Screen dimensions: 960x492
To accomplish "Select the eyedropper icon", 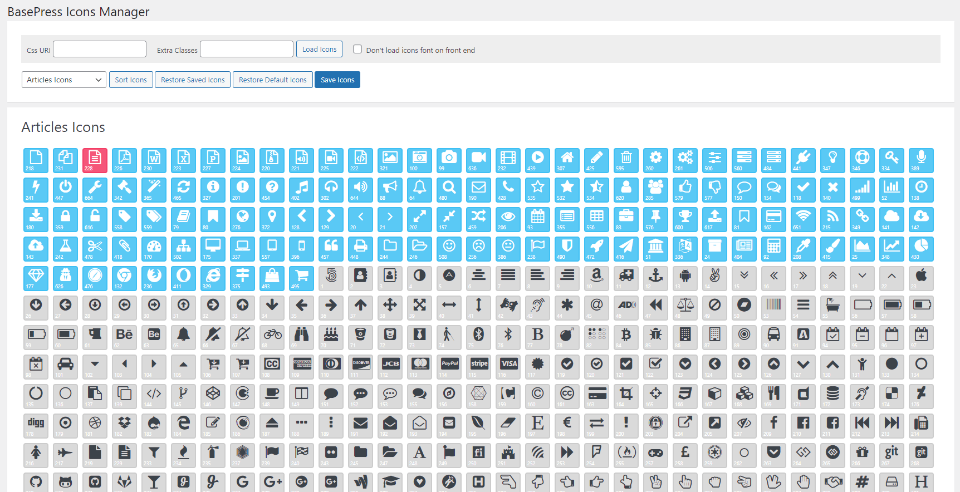I will pyautogui.click(x=804, y=246).
